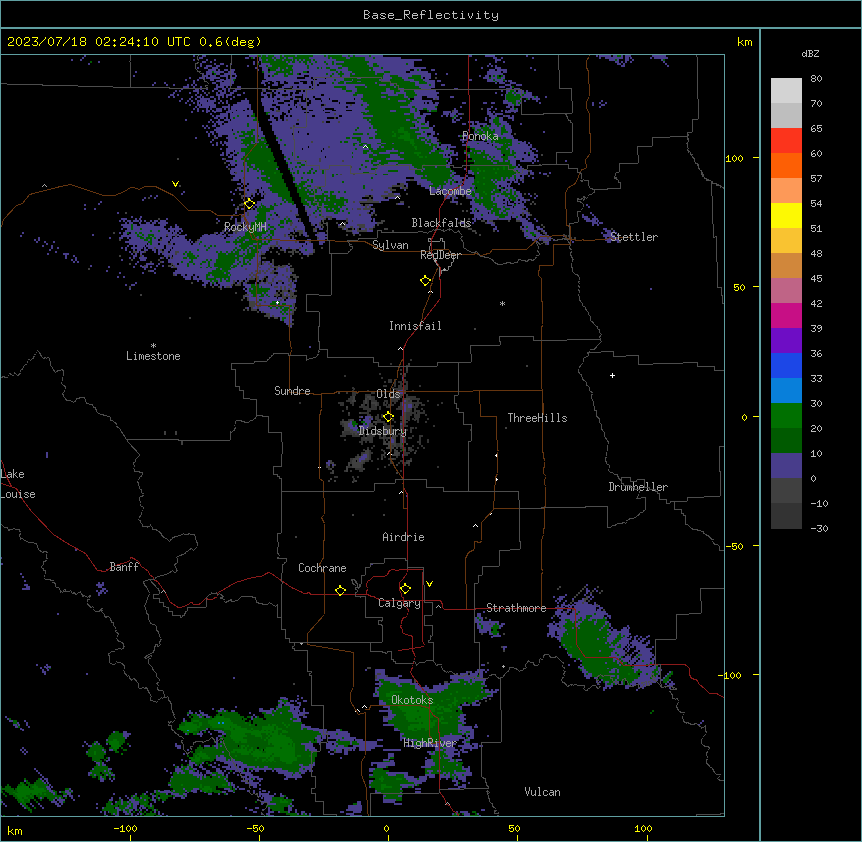Viewport: 862px width, 842px height.
Task: Click the Blackfalds town label
Action: [441, 223]
